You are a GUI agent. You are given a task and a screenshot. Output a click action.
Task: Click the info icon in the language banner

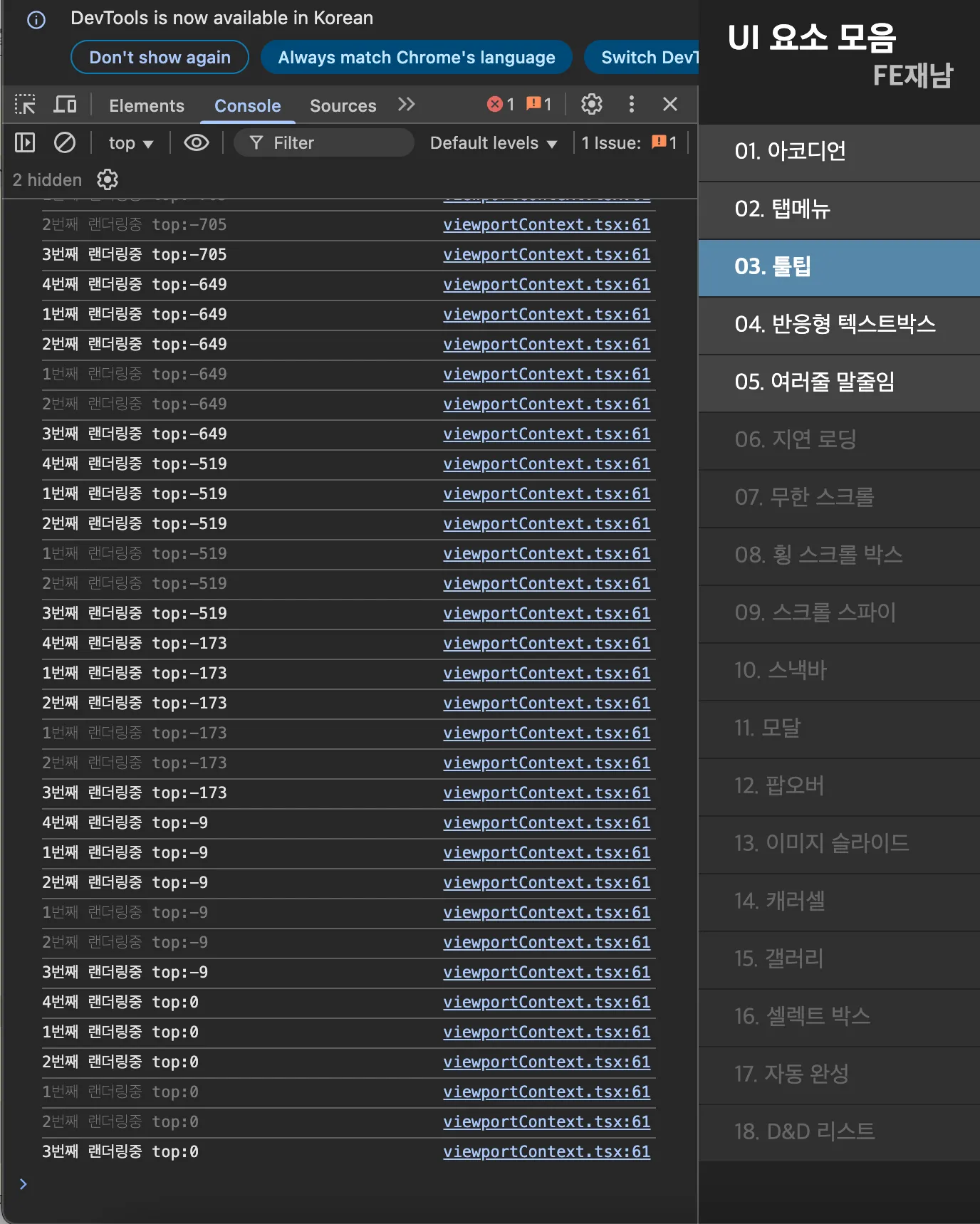pyautogui.click(x=36, y=20)
